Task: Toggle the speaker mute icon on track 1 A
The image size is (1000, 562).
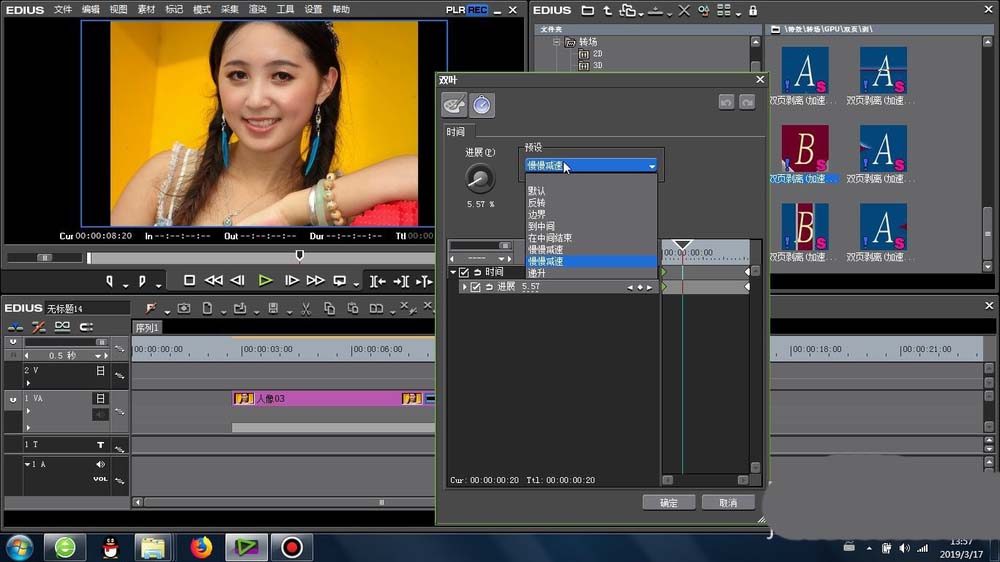Action: (x=100, y=464)
